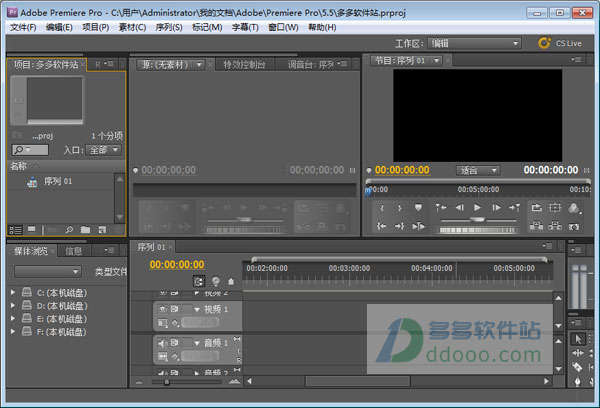Click the timeline 00:00:00:00 timecode

point(177,264)
